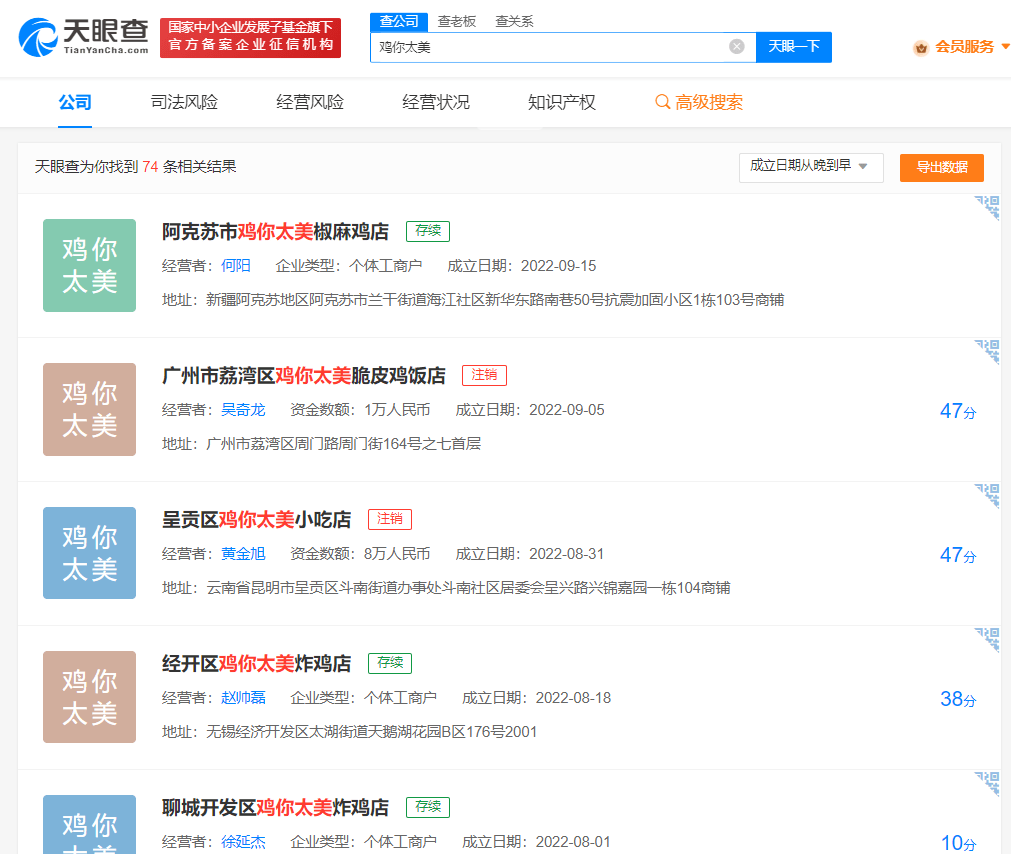Click the 天眼一下 search button

point(794,47)
